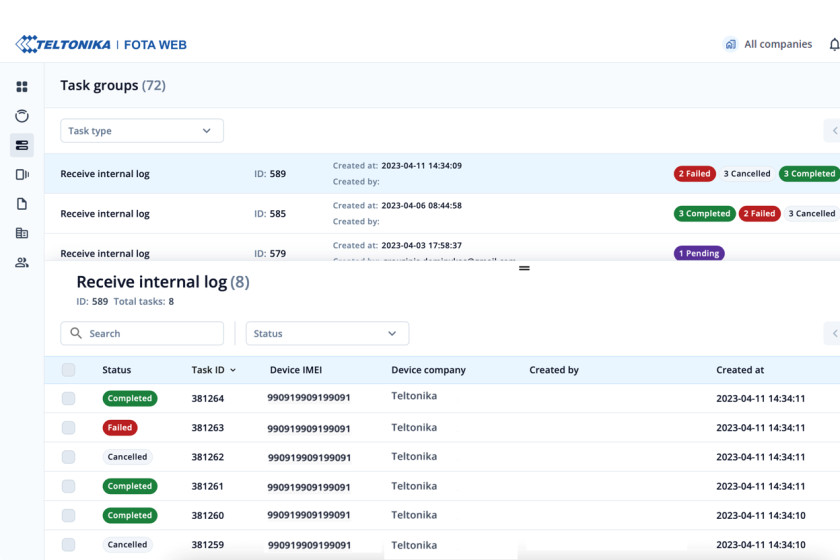Screen dimensions: 840x560
Task: Click the Cancelled status of task 381262
Action: [x=128, y=457]
